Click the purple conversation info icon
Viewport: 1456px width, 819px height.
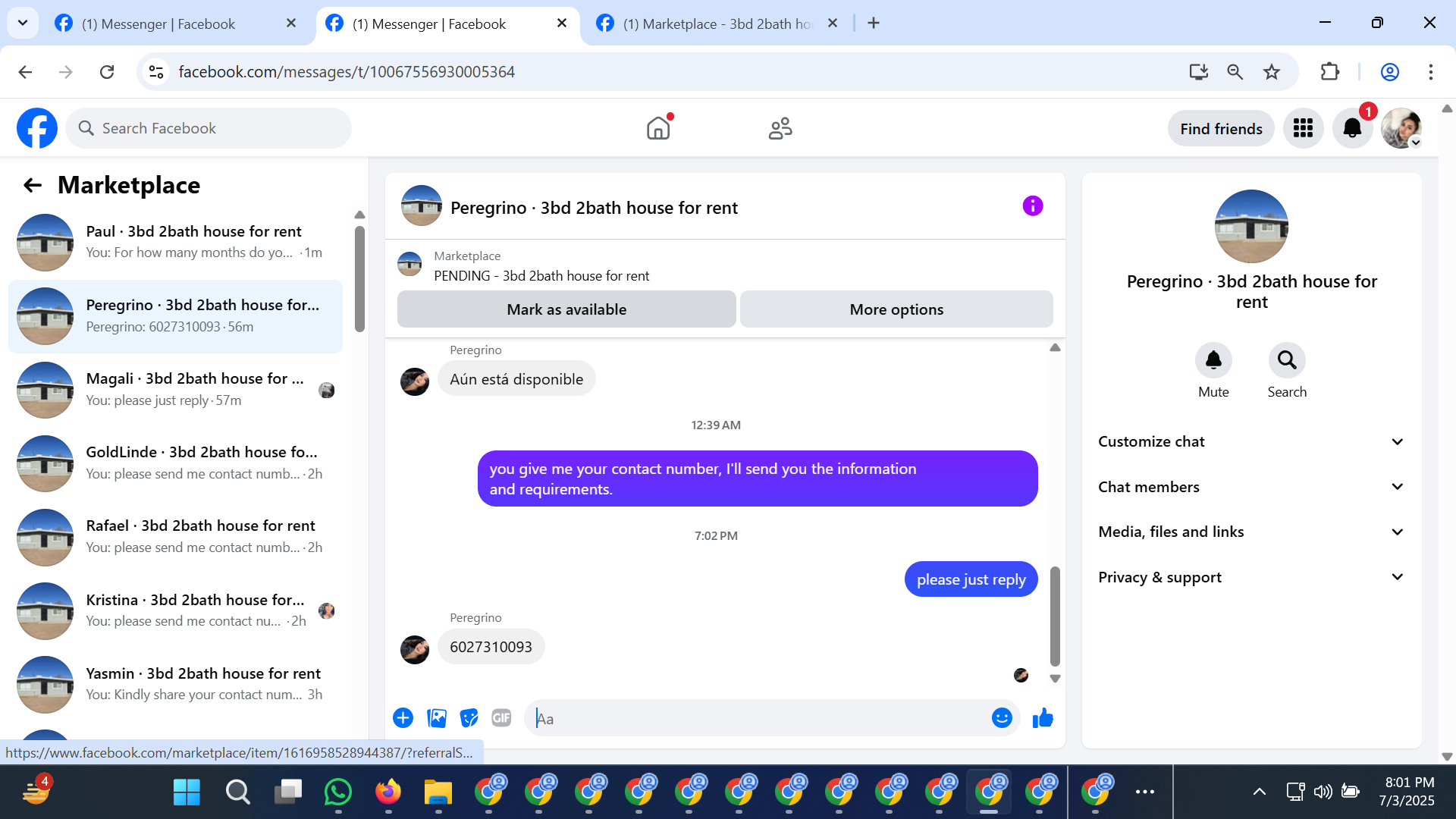[1032, 206]
